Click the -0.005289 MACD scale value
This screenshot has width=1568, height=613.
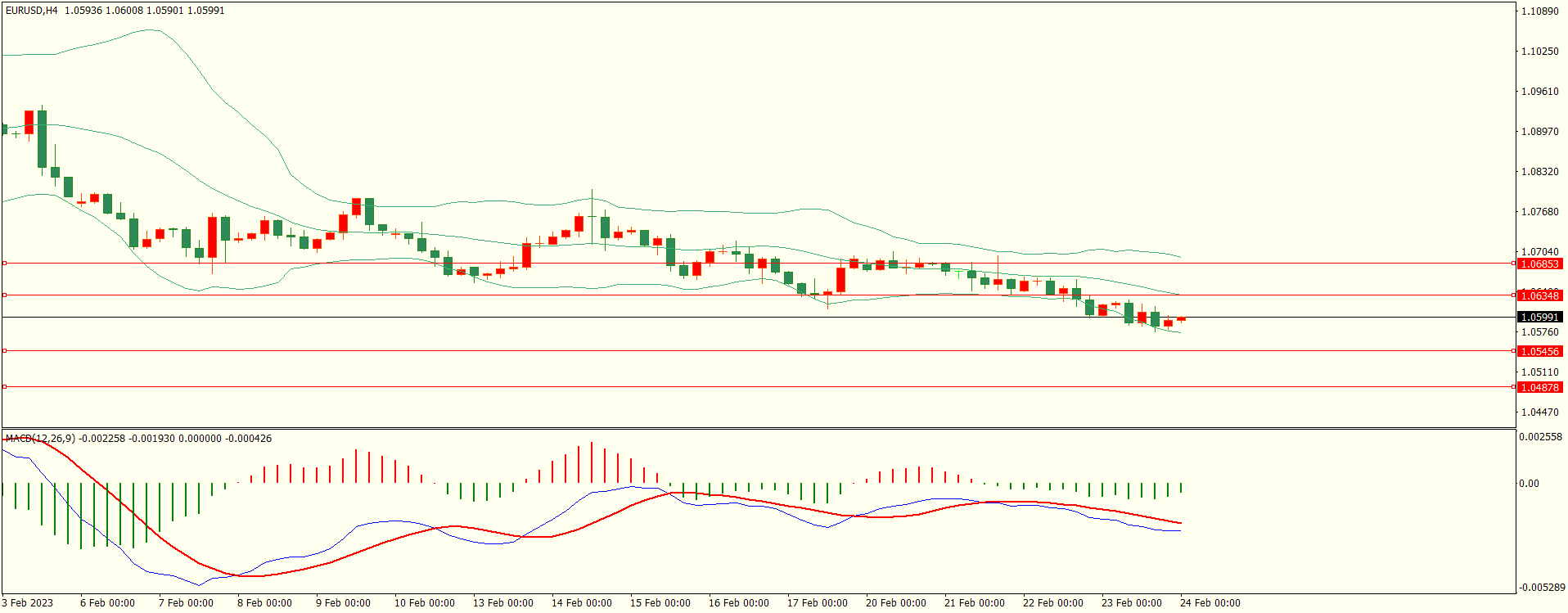coord(1543,588)
